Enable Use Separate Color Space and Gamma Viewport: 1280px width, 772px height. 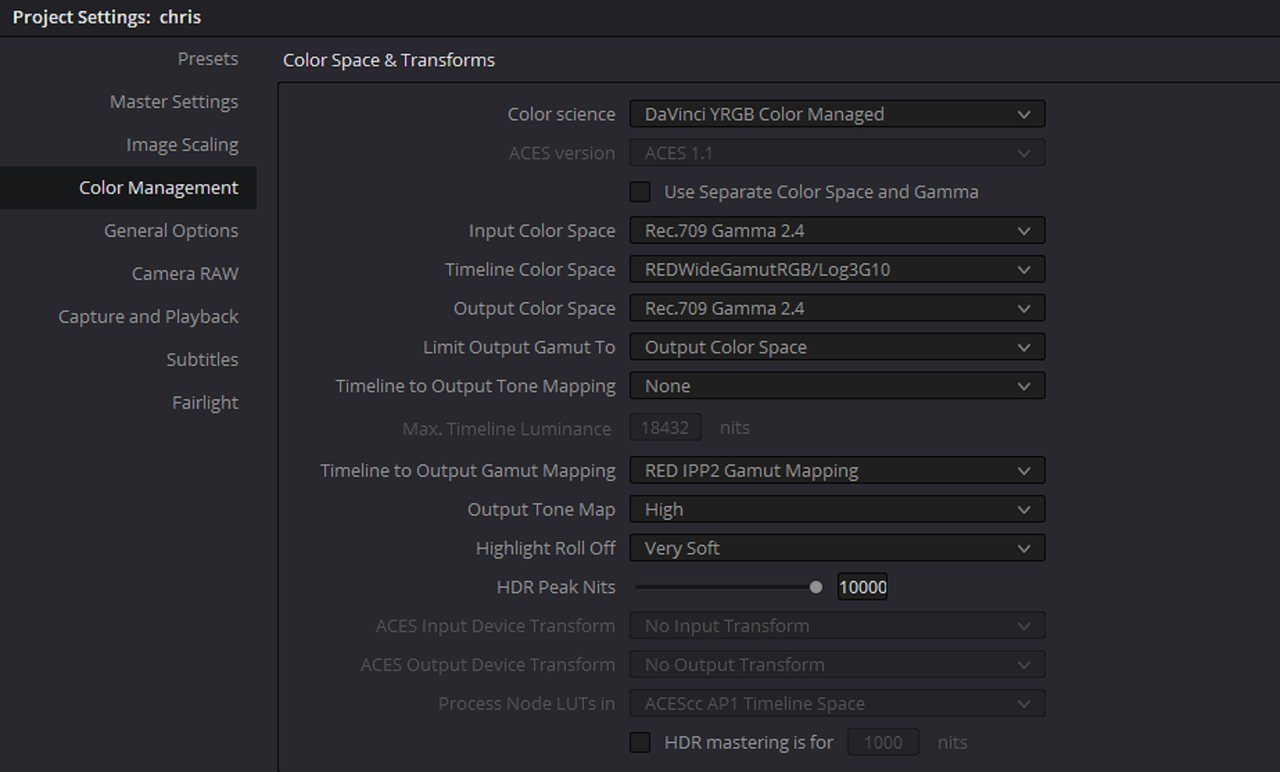[640, 192]
